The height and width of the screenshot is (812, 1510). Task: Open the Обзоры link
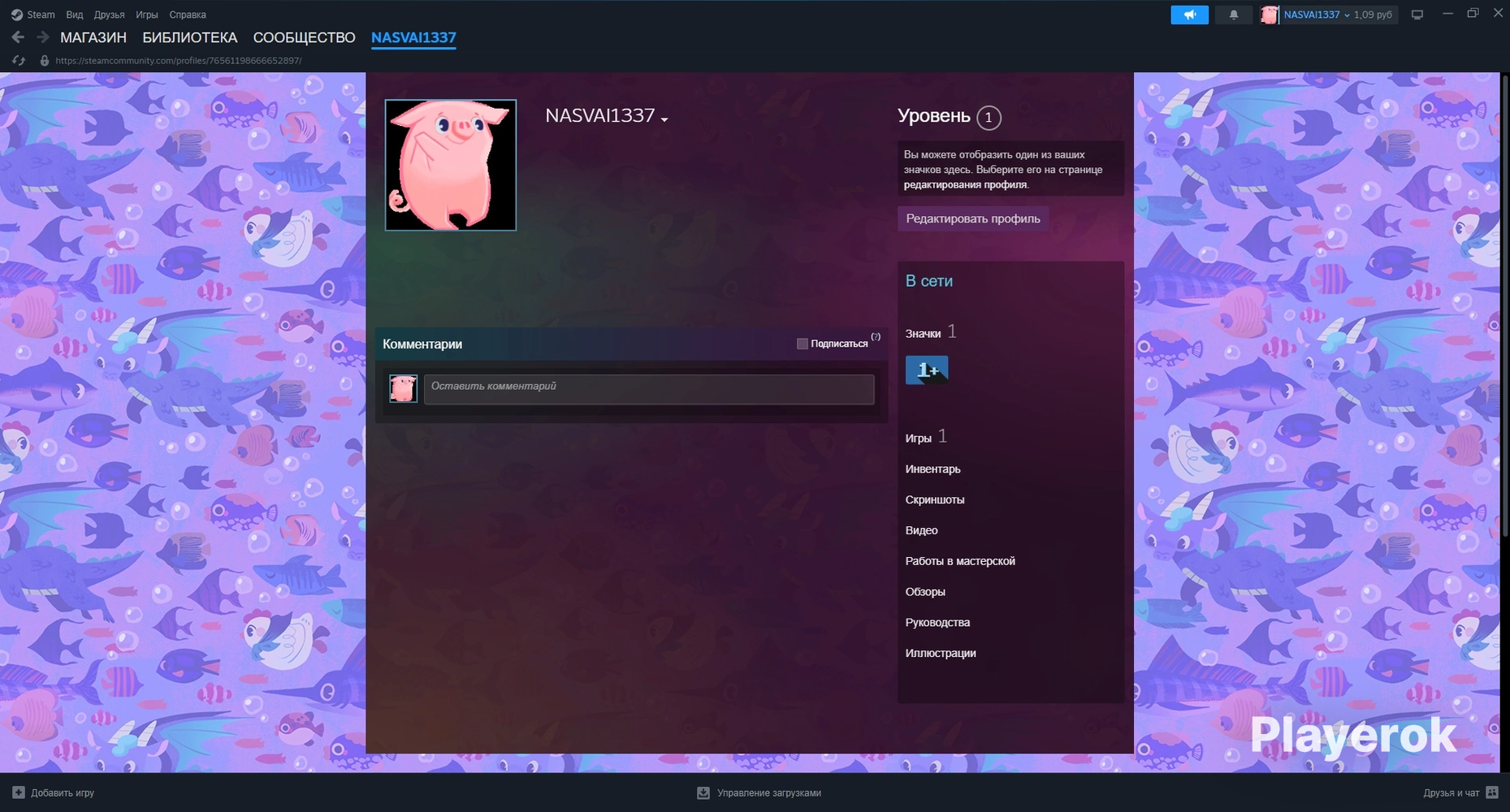925,592
